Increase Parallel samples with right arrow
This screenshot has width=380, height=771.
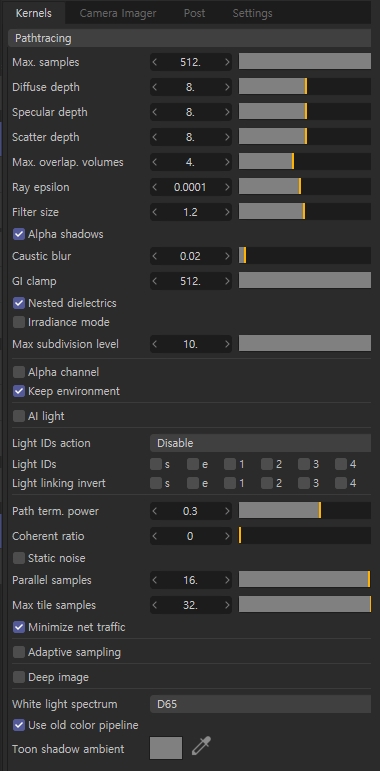coord(227,580)
